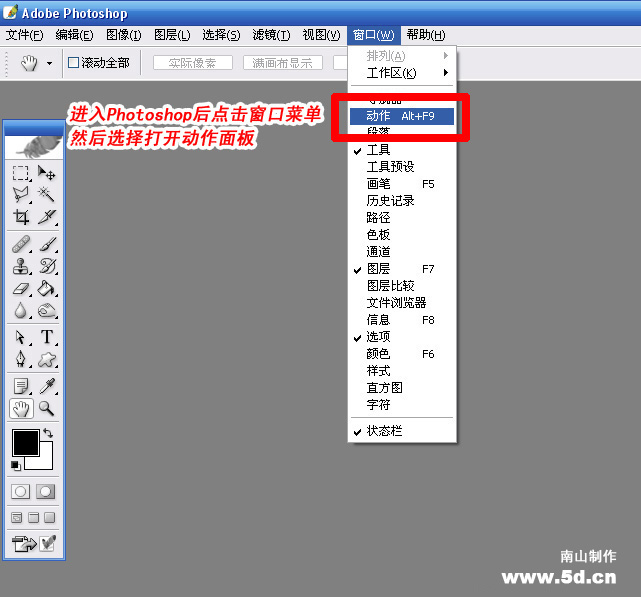This screenshot has width=641, height=597.
Task: Select the Brush tool
Action: click(46, 244)
